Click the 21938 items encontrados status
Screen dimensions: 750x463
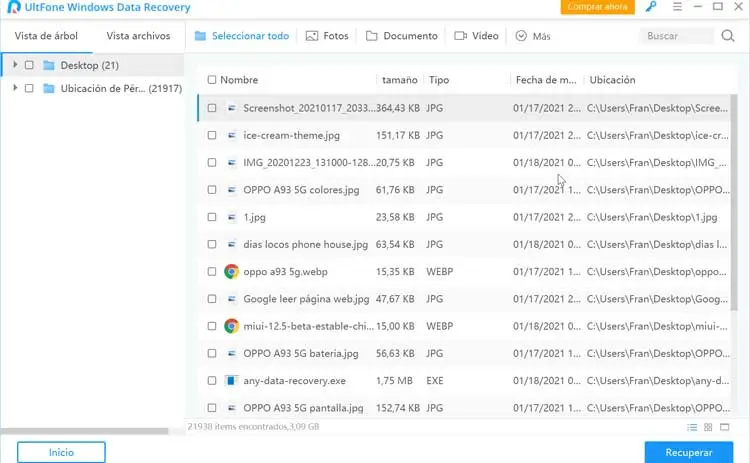point(253,427)
